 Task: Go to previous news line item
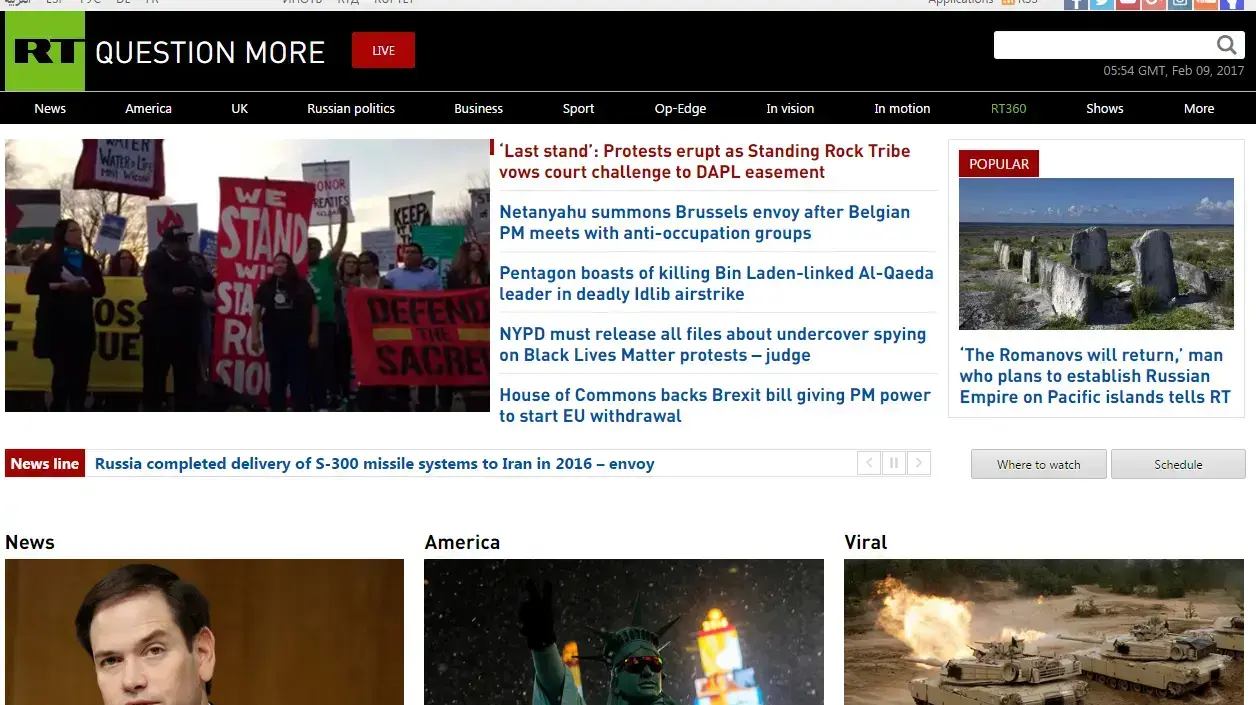(869, 463)
